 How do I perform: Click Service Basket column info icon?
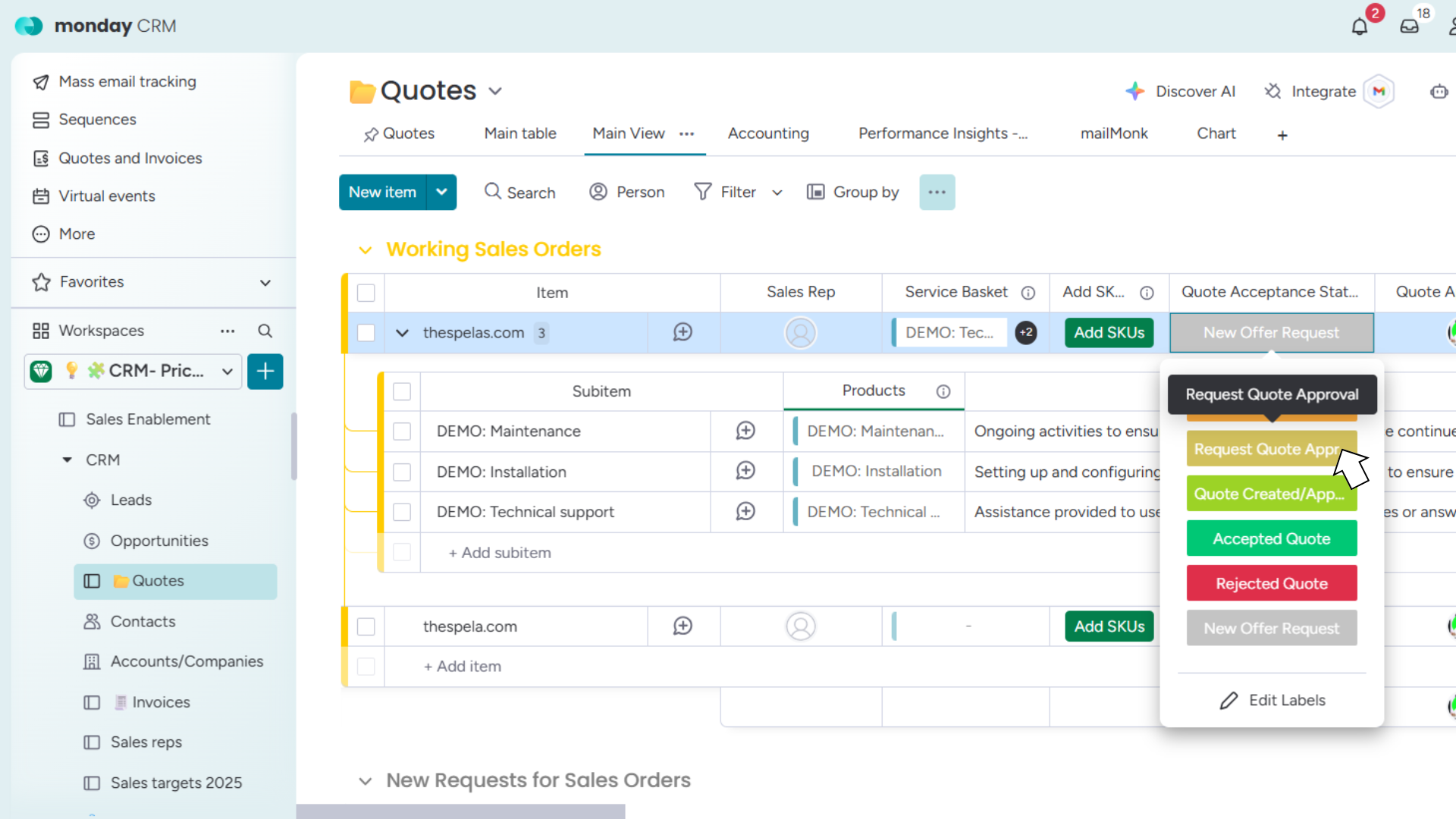[x=1028, y=293]
